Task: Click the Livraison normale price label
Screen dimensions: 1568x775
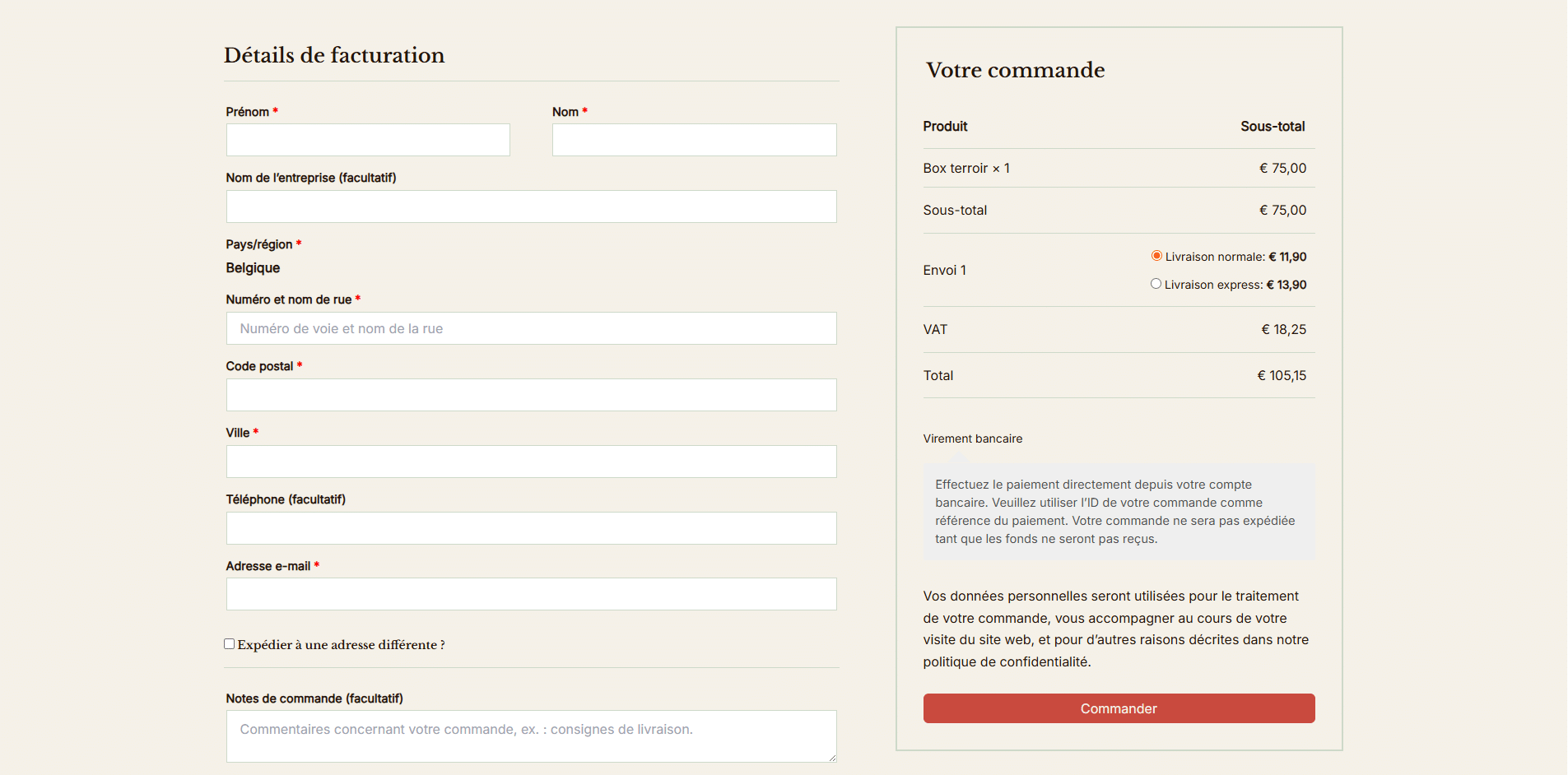Action: pos(1235,257)
